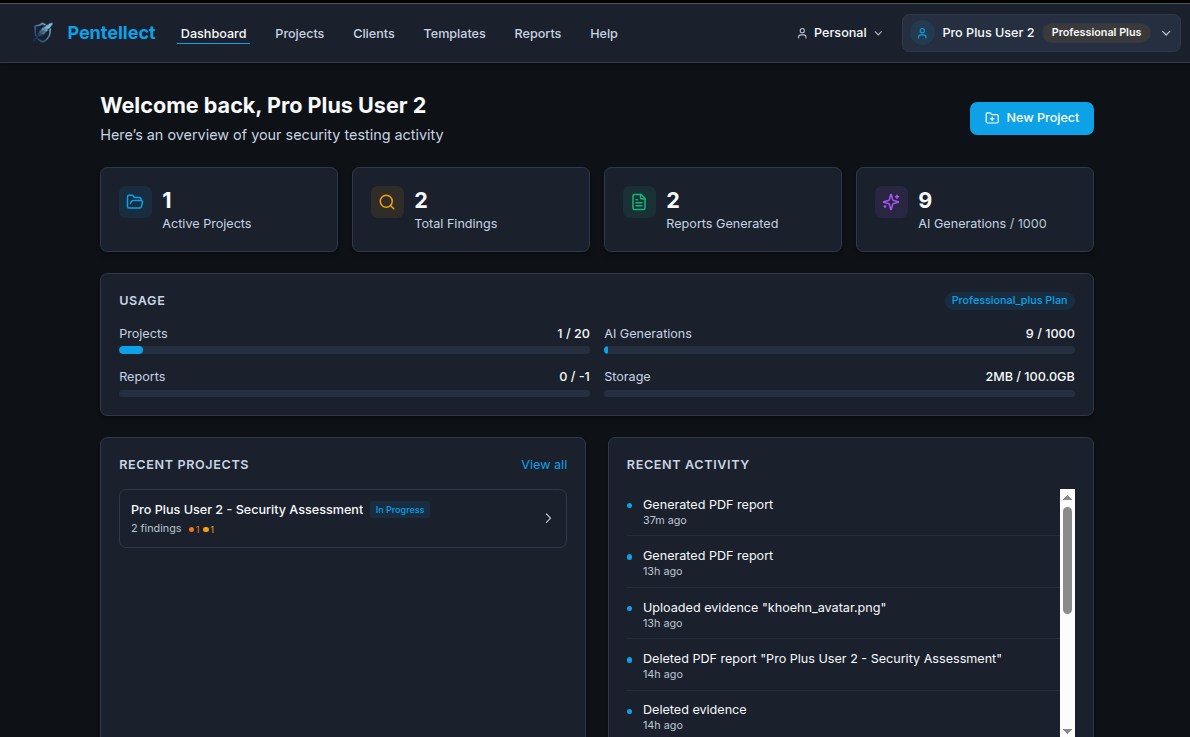Click the Active Projects folder icon
Image resolution: width=1190 pixels, height=737 pixels.
(135, 202)
